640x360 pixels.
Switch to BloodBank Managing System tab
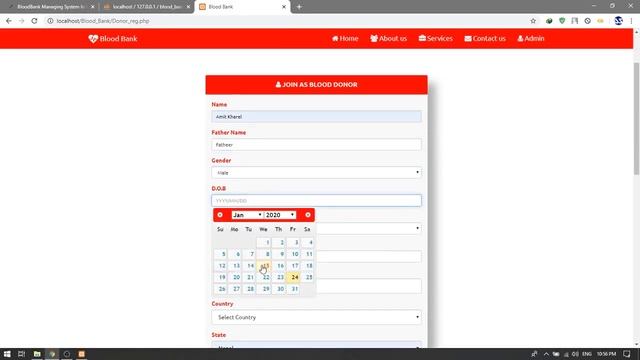point(51,7)
